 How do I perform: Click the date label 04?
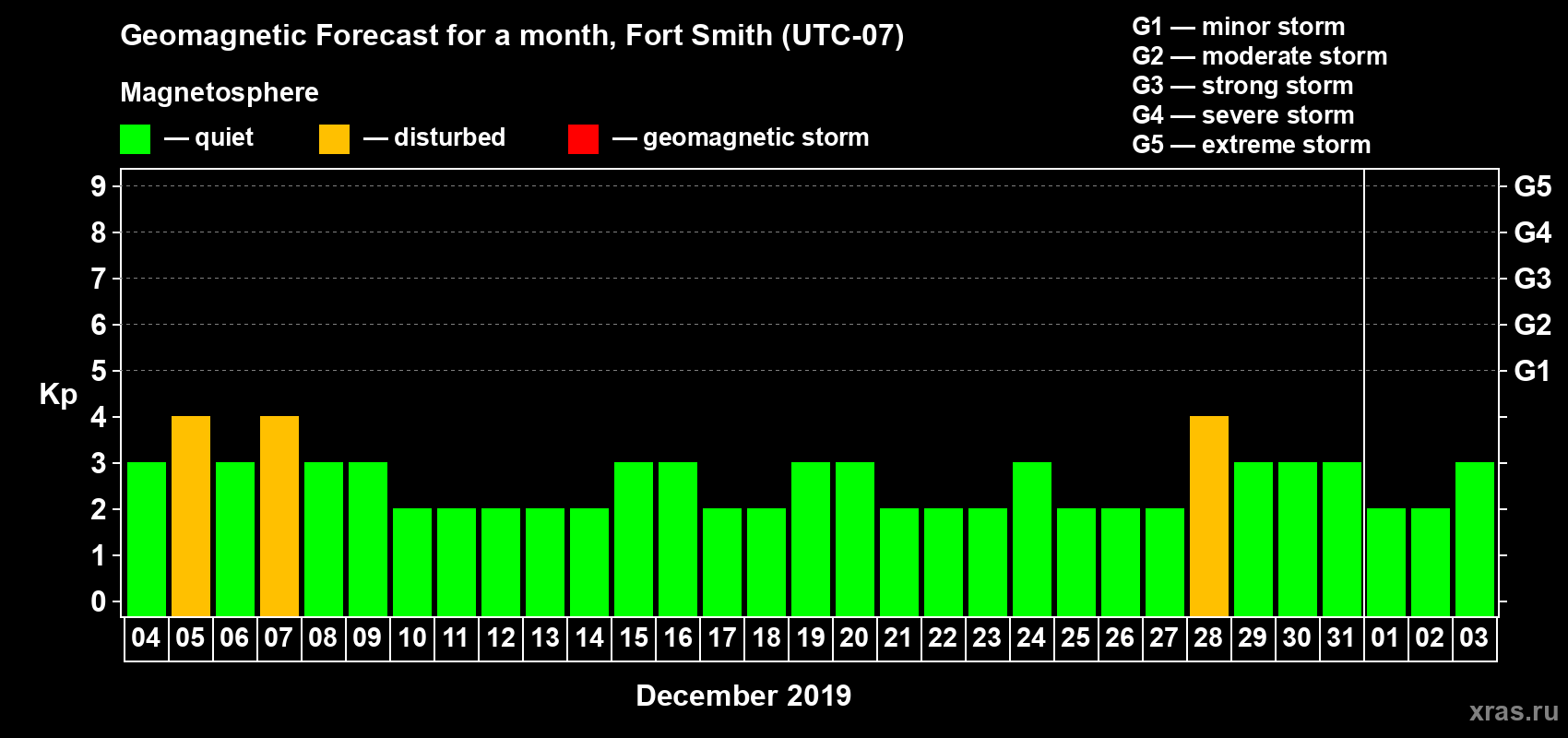point(146,637)
